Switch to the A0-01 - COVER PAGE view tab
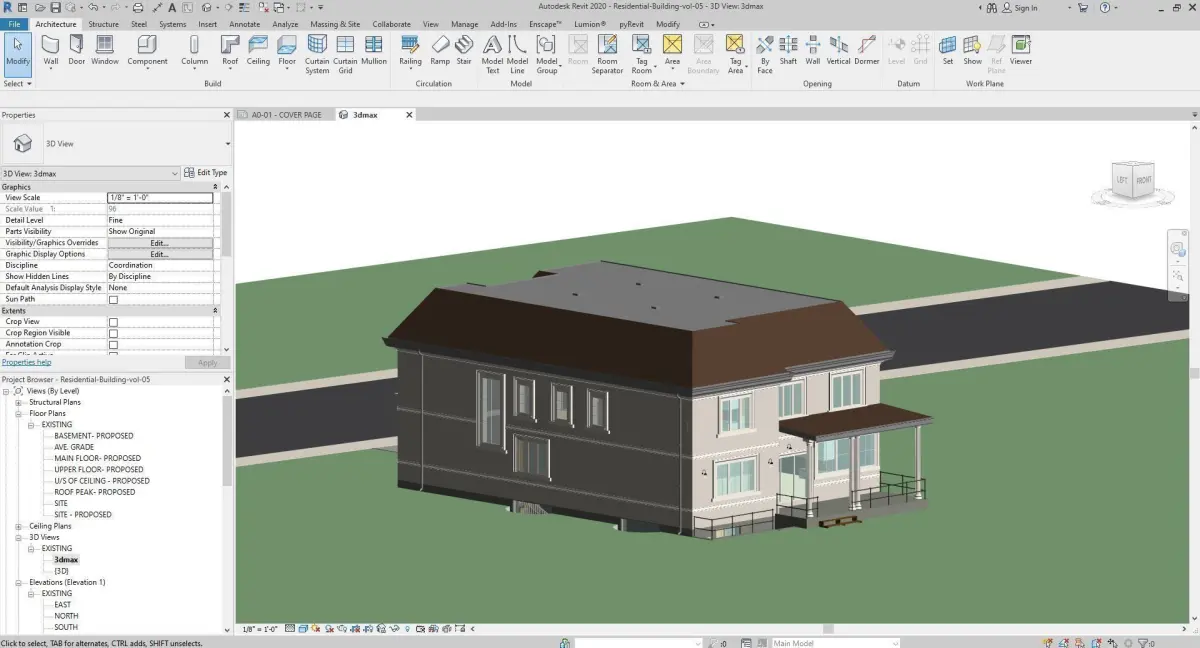1200x648 pixels. click(x=285, y=115)
